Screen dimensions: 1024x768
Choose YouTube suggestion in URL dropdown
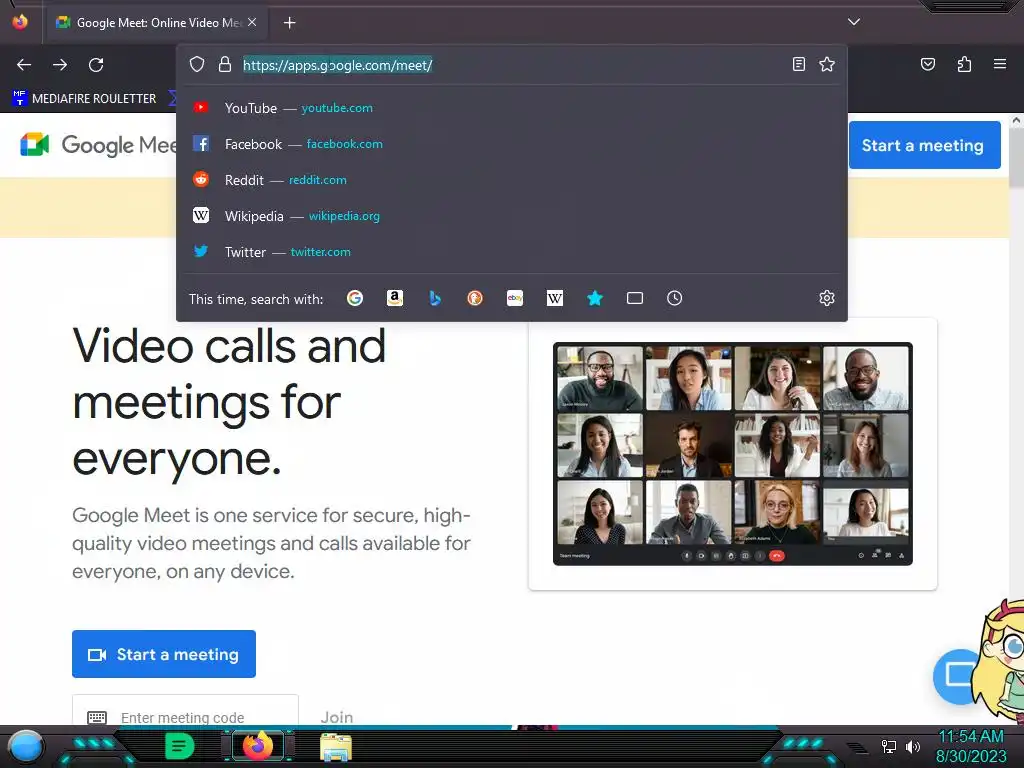[512, 108]
